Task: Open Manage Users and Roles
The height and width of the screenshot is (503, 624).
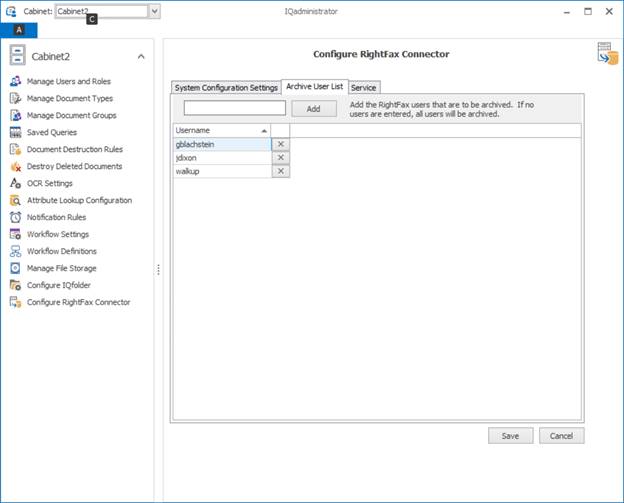Action: [x=69, y=82]
